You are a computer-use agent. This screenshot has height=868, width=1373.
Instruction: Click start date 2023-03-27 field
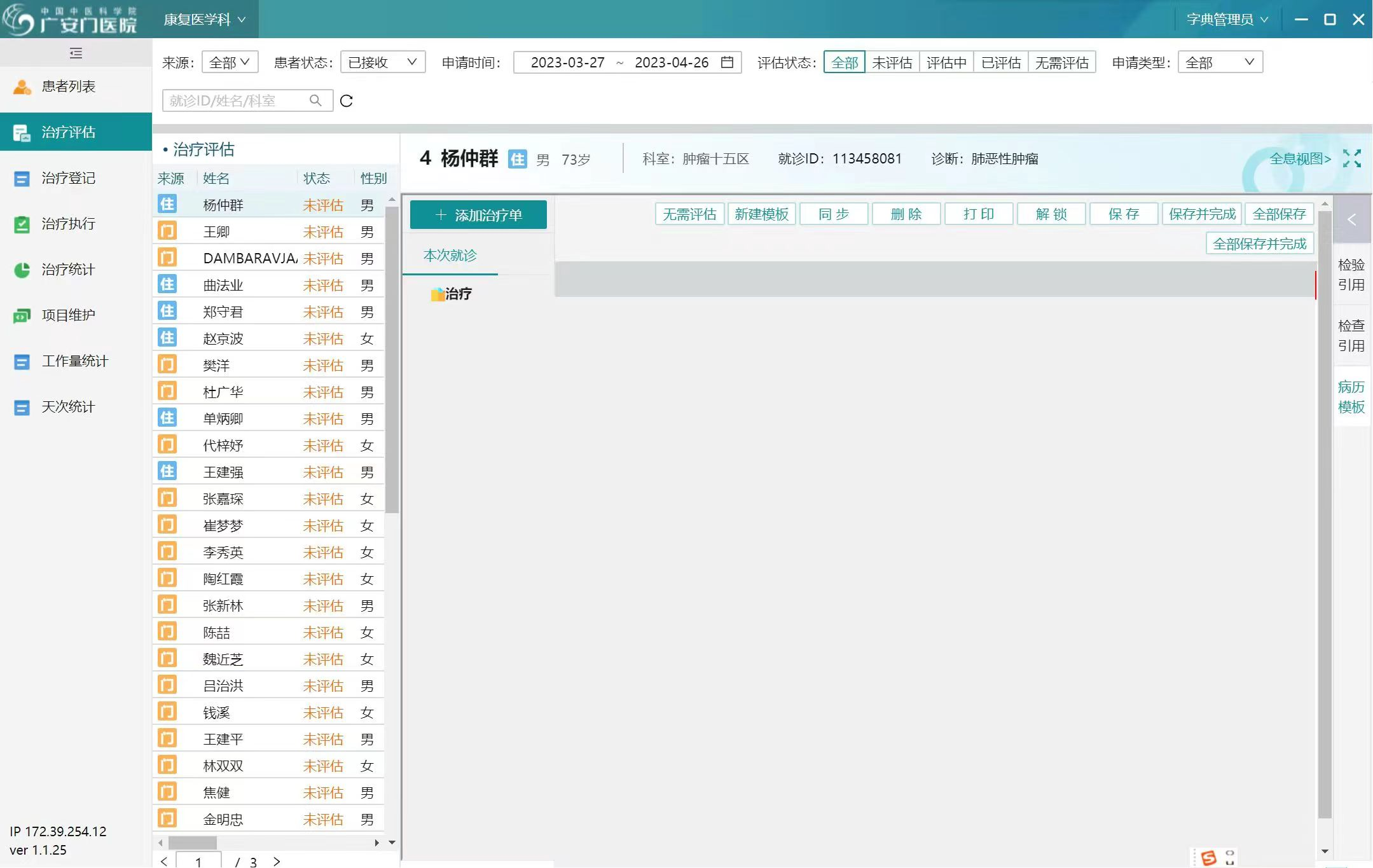coord(567,62)
